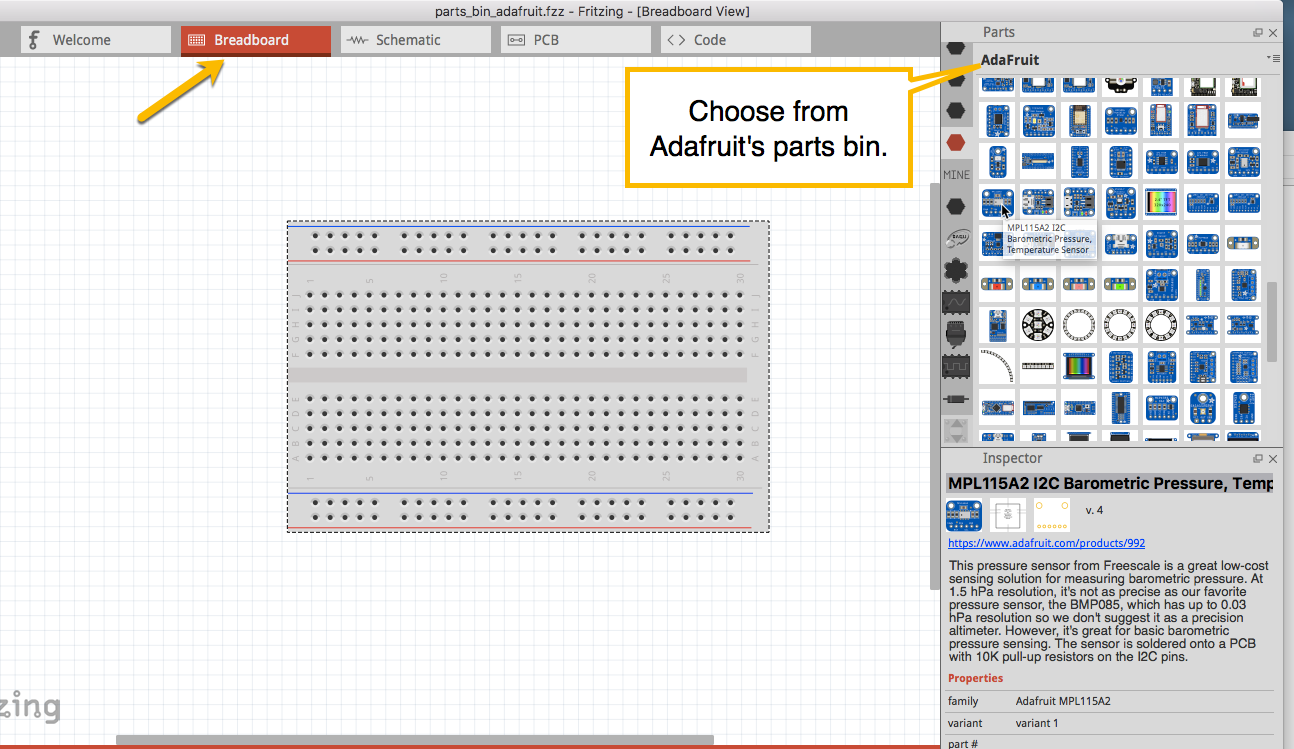The image size is (1294, 749).
Task: Show the Inspector PCB view image
Action: coord(1052,514)
